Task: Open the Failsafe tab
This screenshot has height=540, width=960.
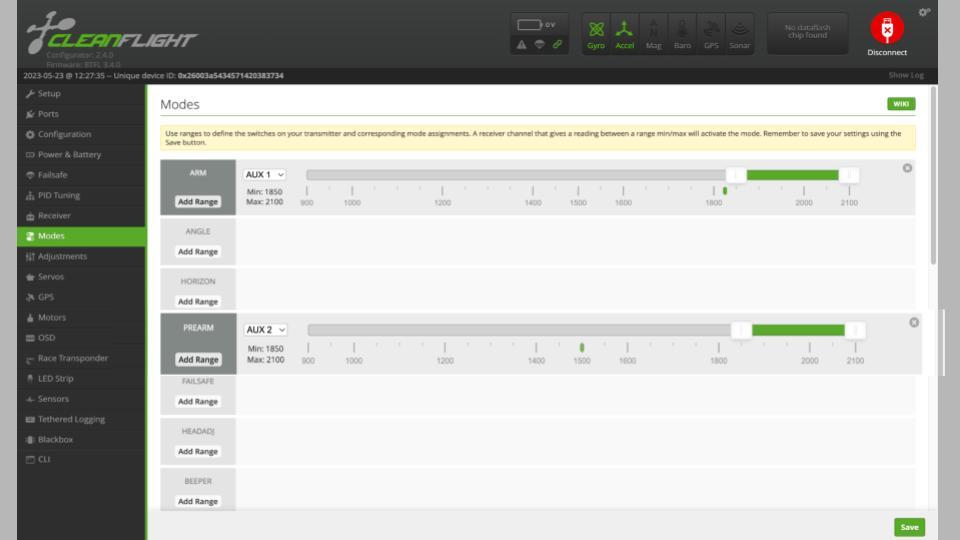Action: click(81, 175)
